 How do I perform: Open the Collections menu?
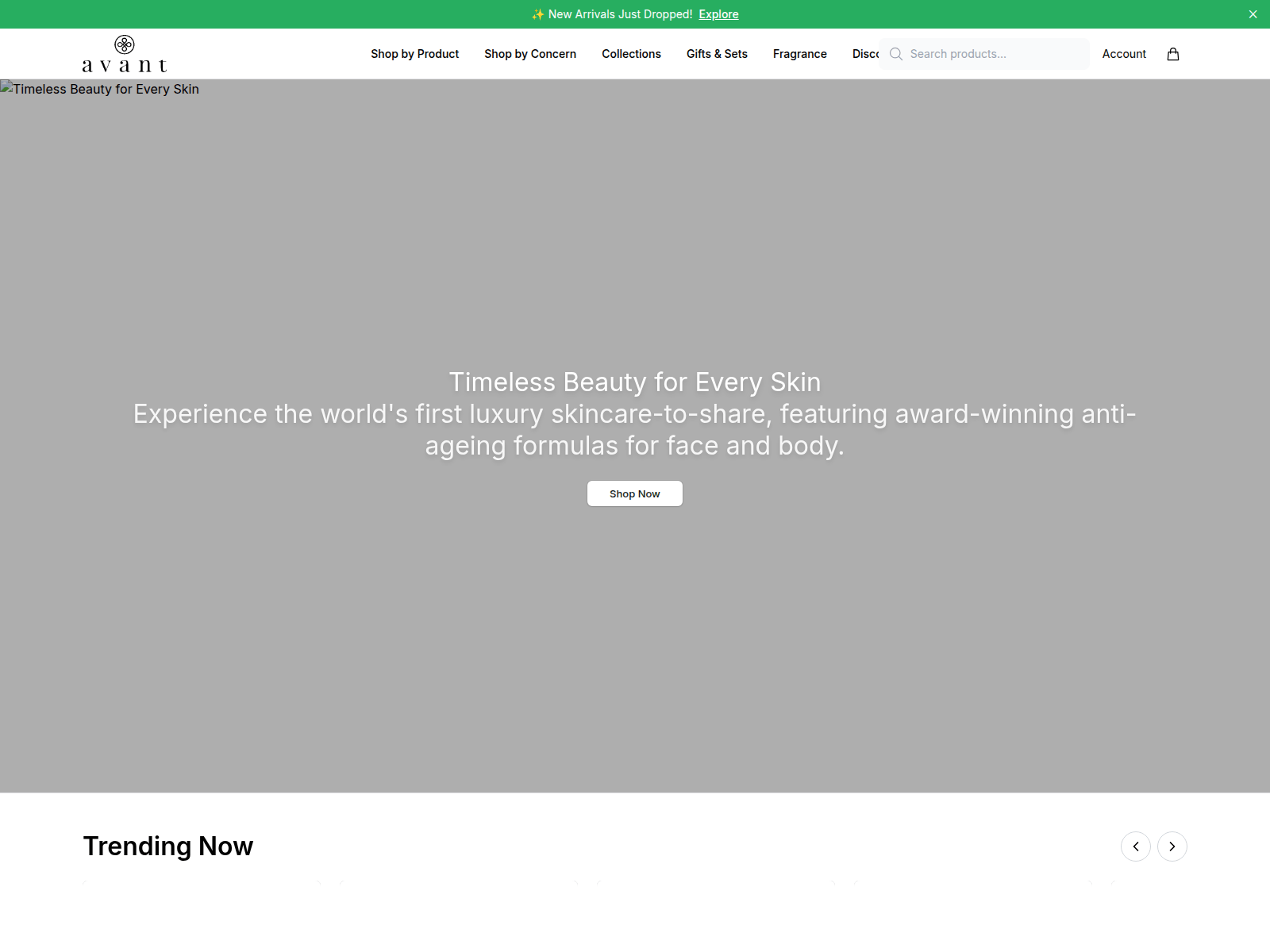[x=631, y=54]
